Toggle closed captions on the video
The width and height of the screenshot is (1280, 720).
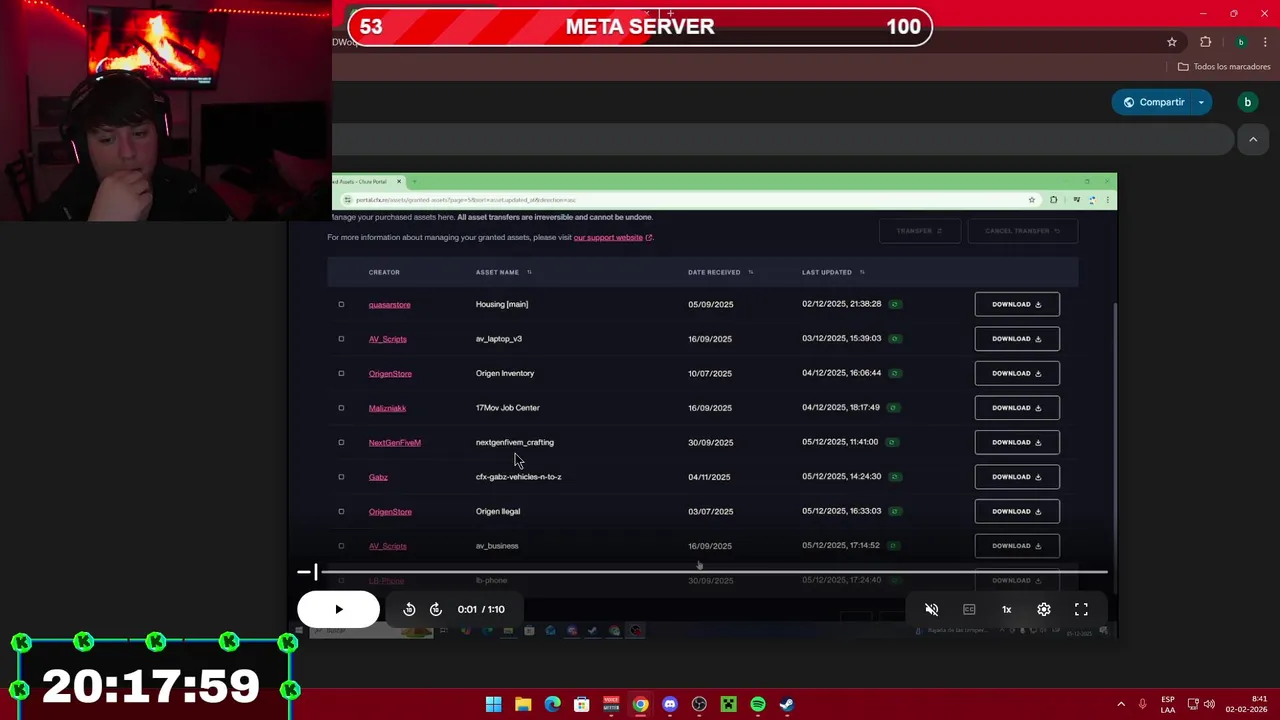[x=969, y=609]
